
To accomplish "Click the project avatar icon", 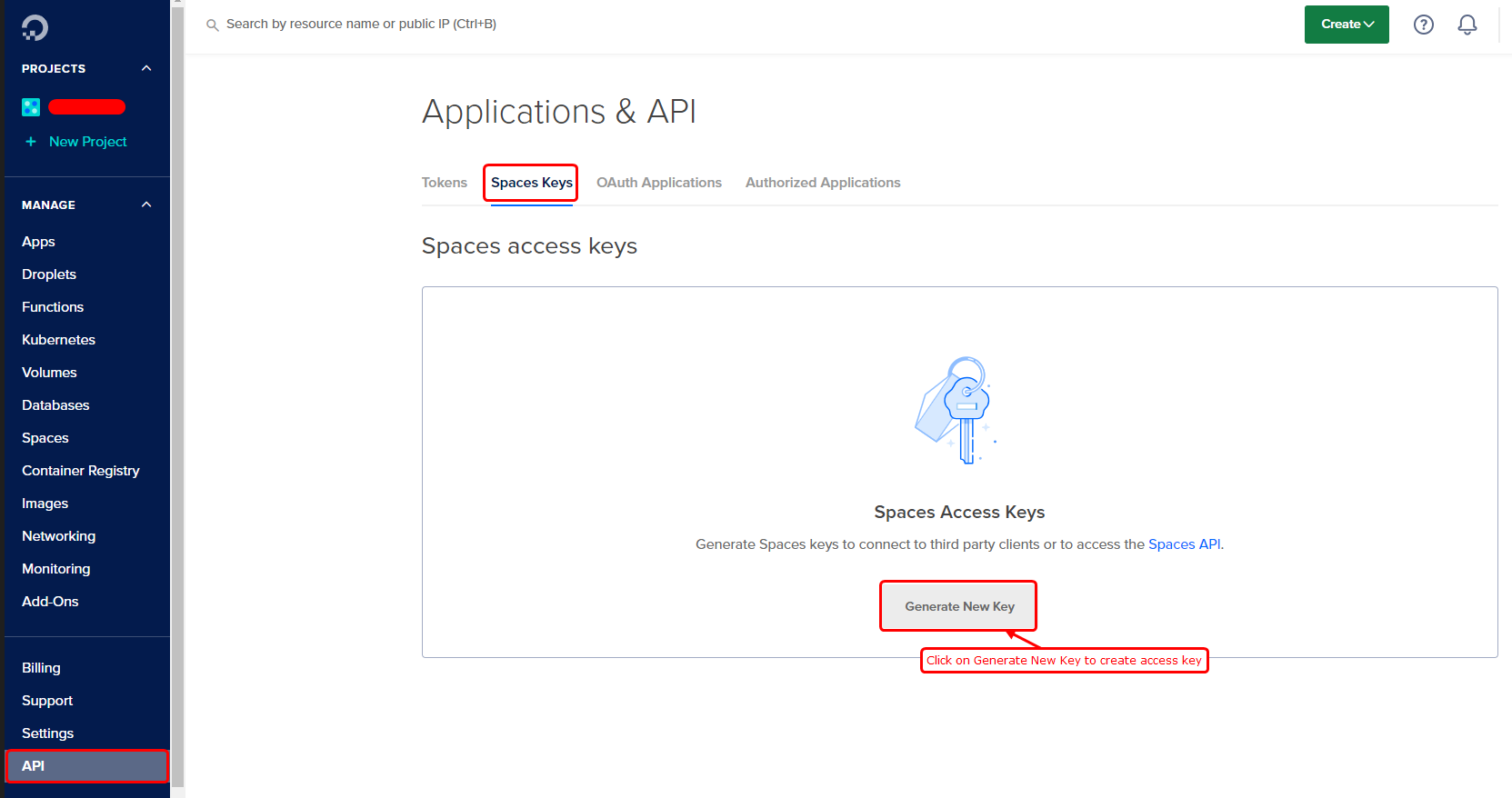I will coord(31,107).
